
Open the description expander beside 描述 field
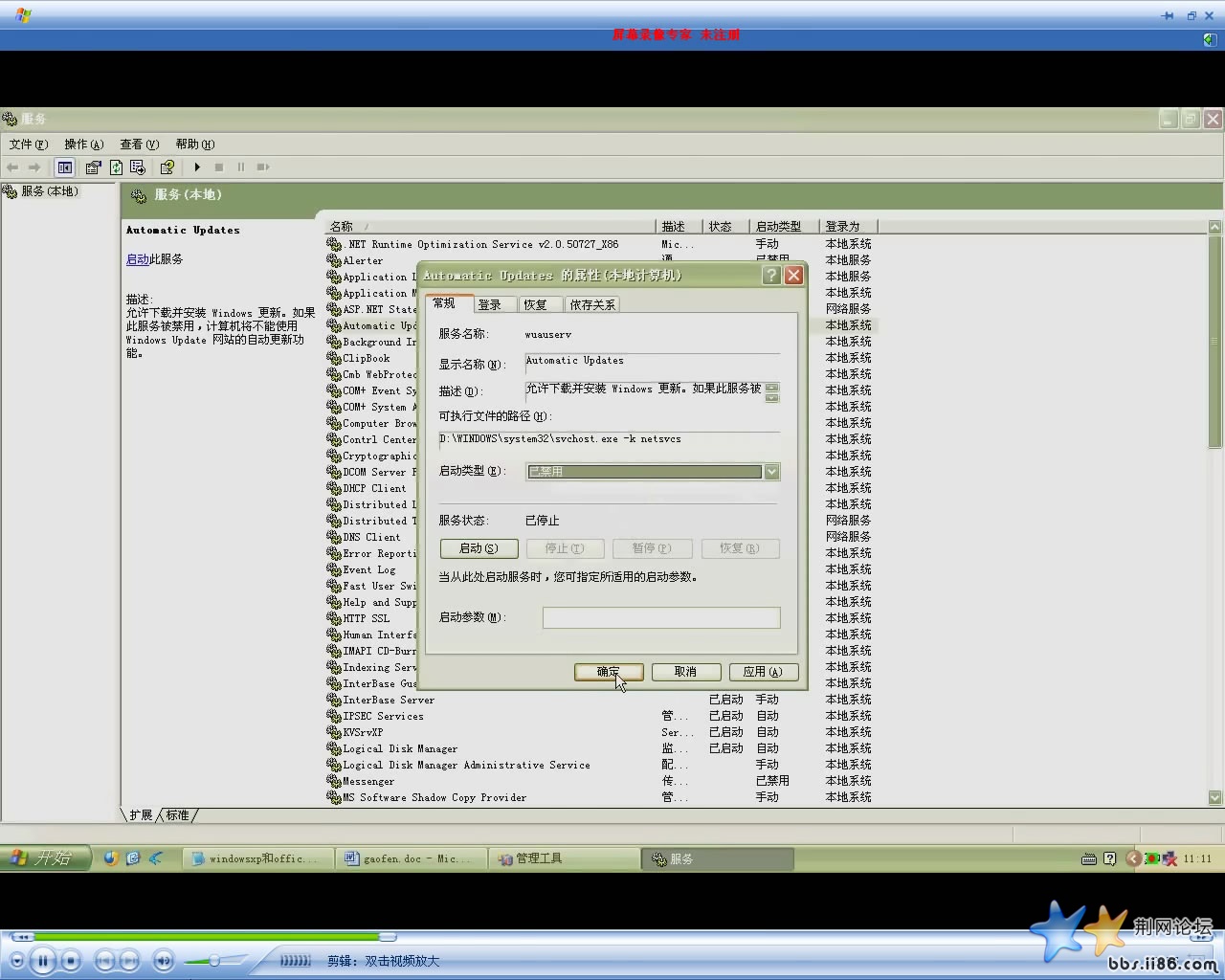772,390
